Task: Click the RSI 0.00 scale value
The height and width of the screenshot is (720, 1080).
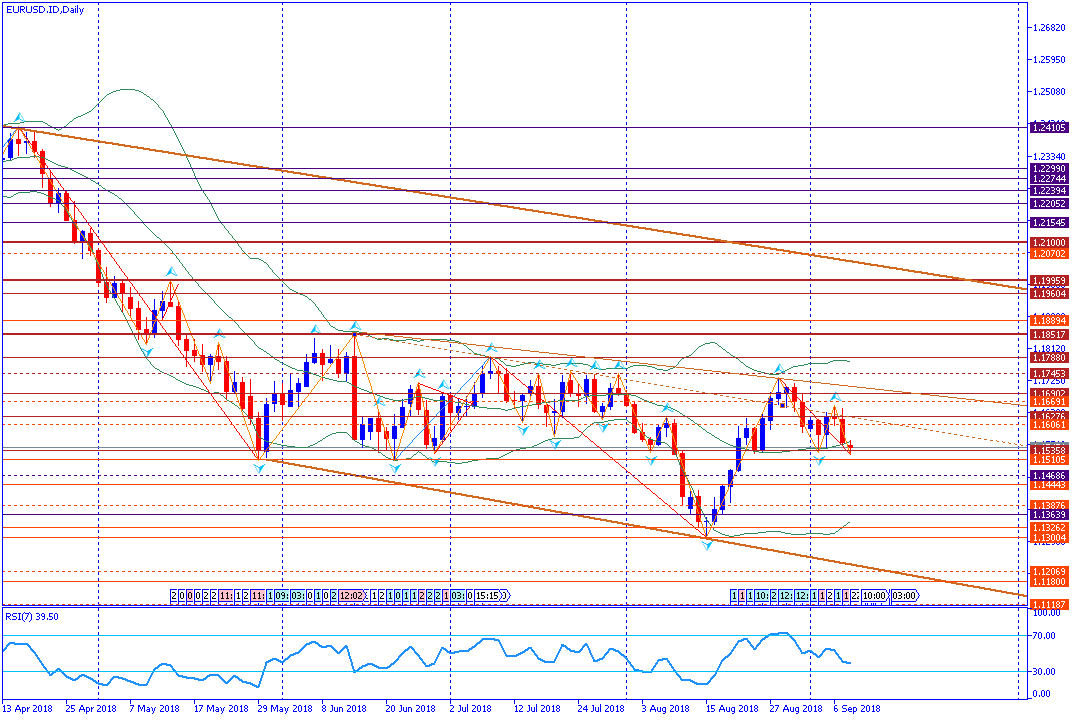Action: (1041, 695)
